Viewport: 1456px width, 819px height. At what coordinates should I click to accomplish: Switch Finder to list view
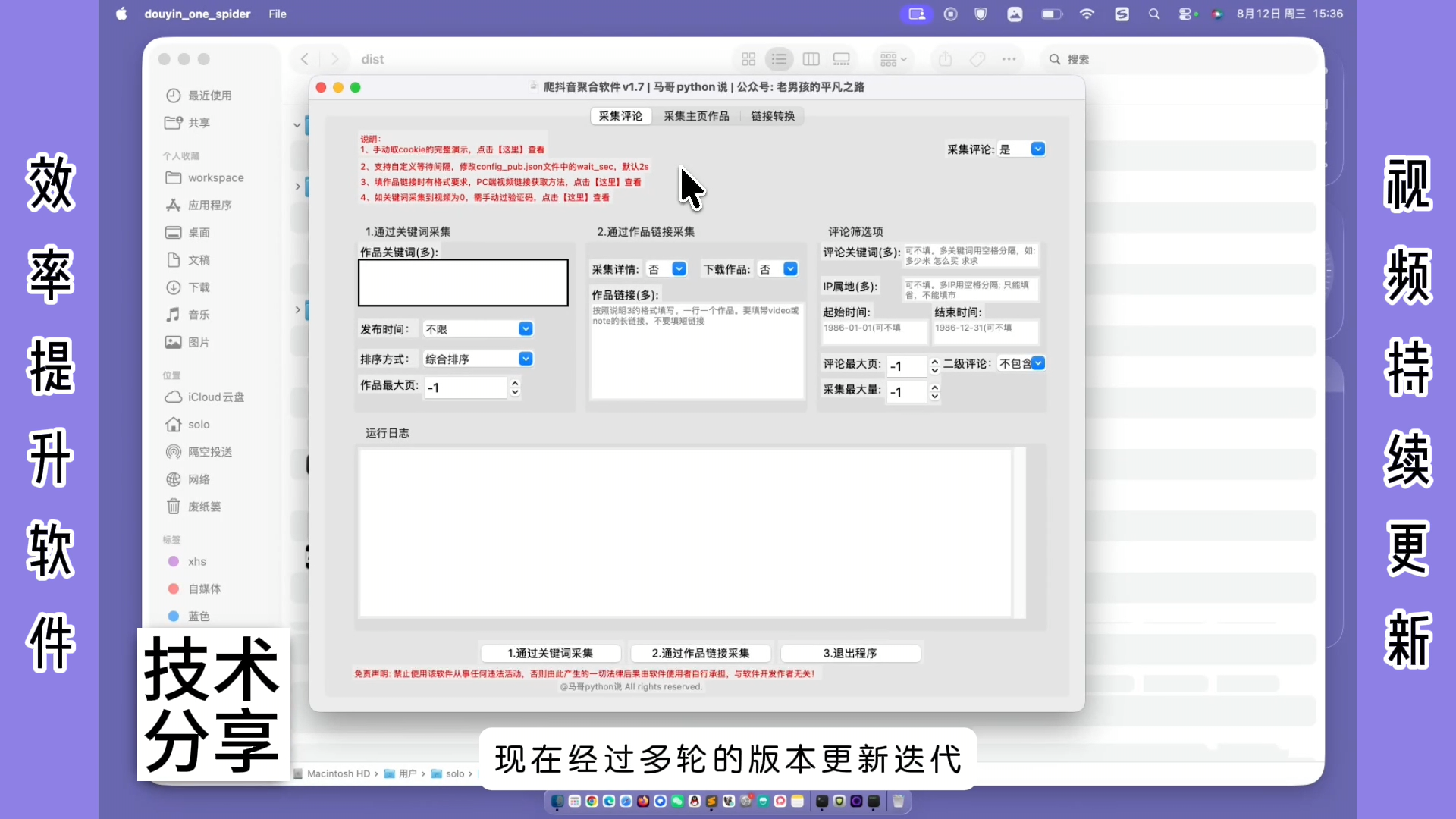click(x=779, y=59)
